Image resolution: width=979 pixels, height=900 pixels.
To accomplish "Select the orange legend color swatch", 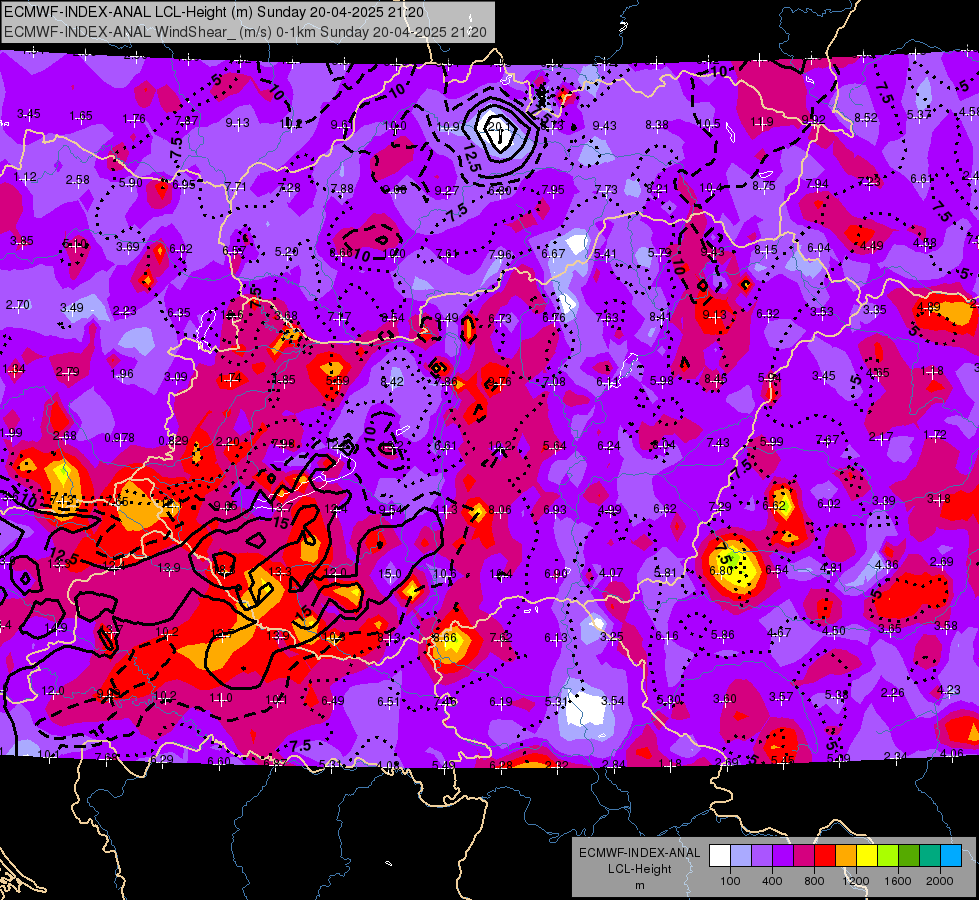I will [x=846, y=856].
